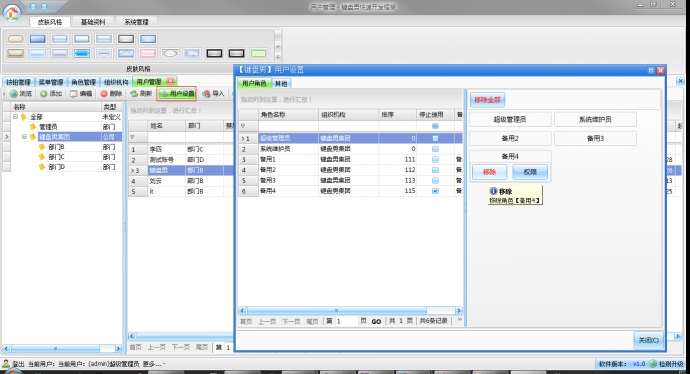This screenshot has height=374, width=690.
Task: Apply the bright blue filled skin thumbnail
Action: coord(82,54)
